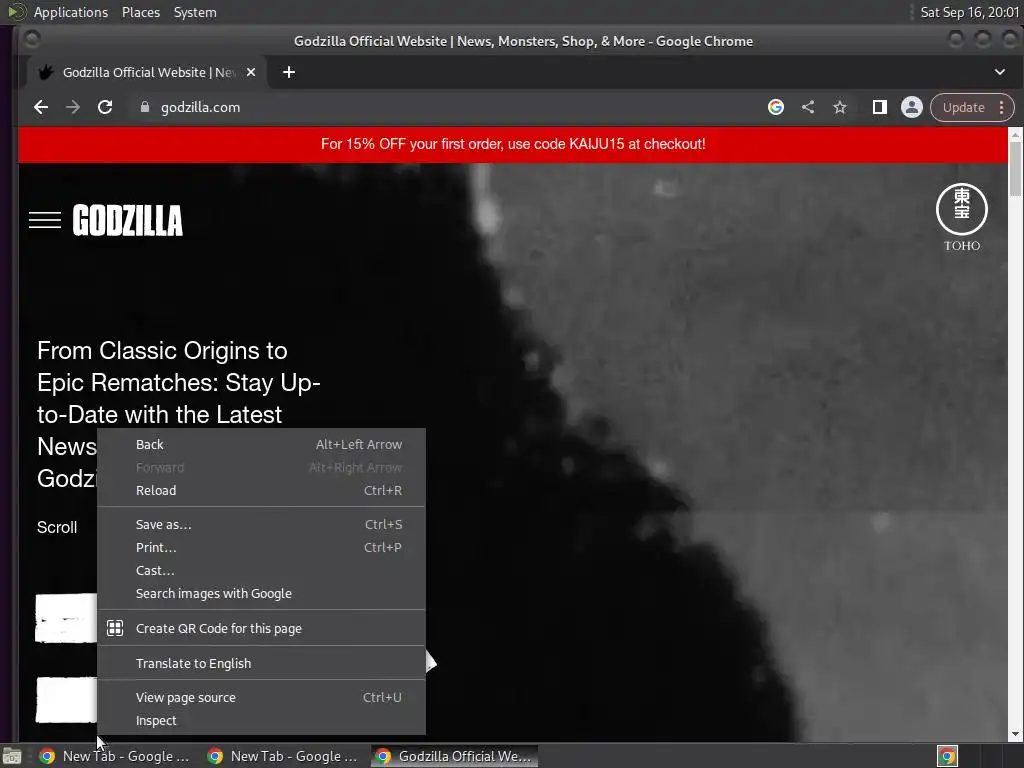Image resolution: width=1024 pixels, height=768 pixels.
Task: Click the browser forward arrow
Action: 73,107
